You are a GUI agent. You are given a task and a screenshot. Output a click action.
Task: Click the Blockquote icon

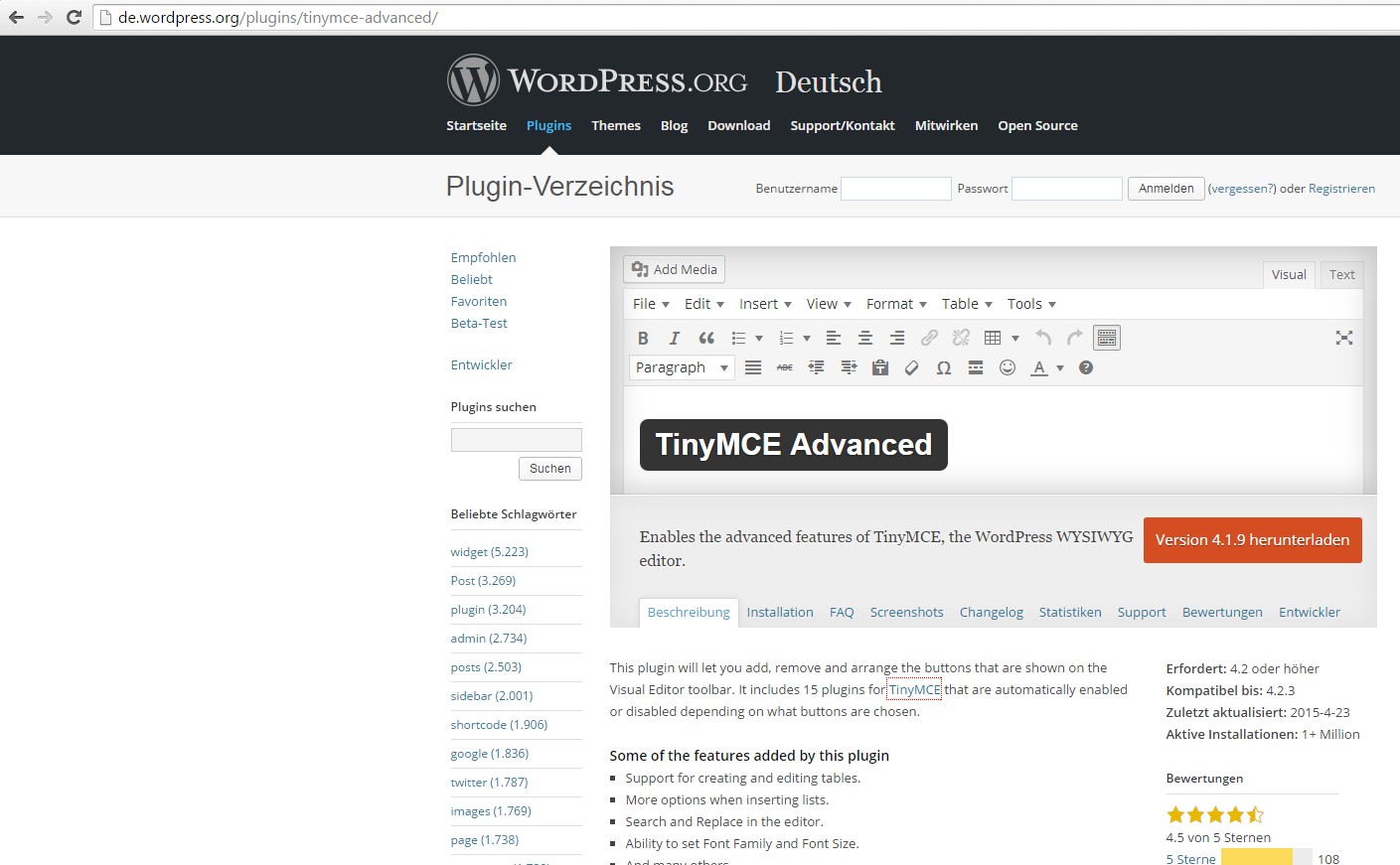tap(706, 338)
